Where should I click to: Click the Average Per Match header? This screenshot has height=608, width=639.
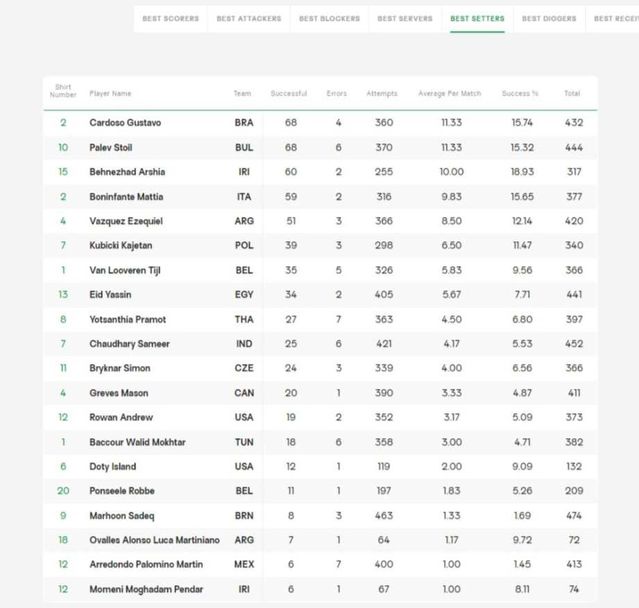click(449, 94)
